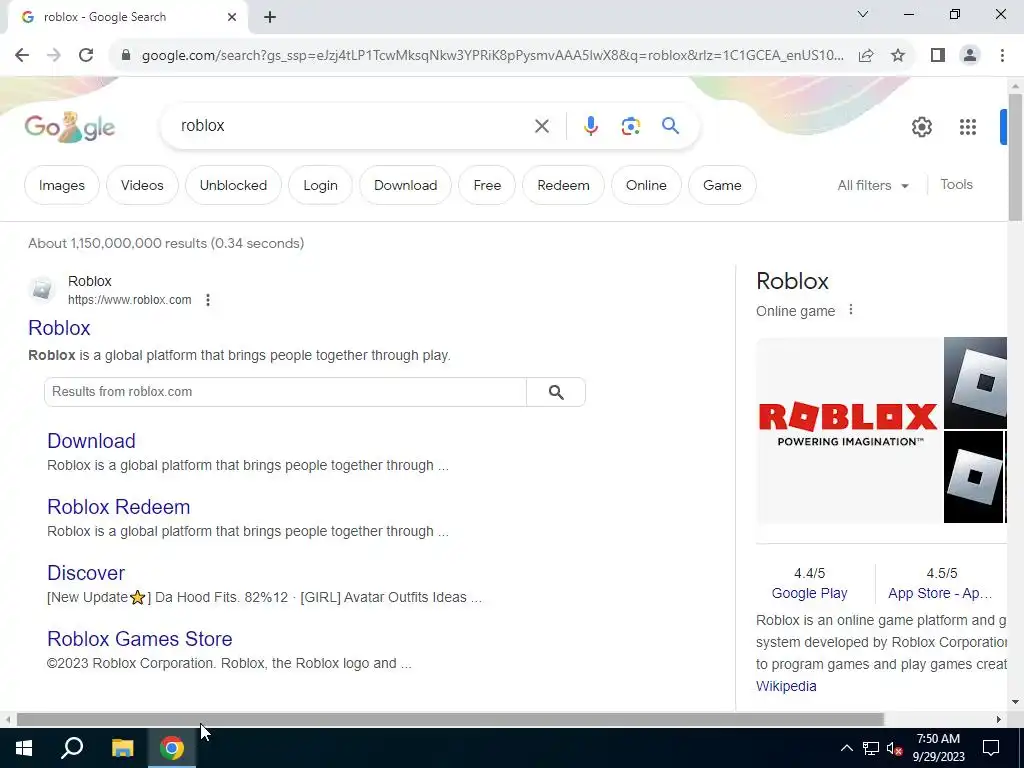Open the tab search chevron
1024x768 pixels.
click(x=863, y=14)
